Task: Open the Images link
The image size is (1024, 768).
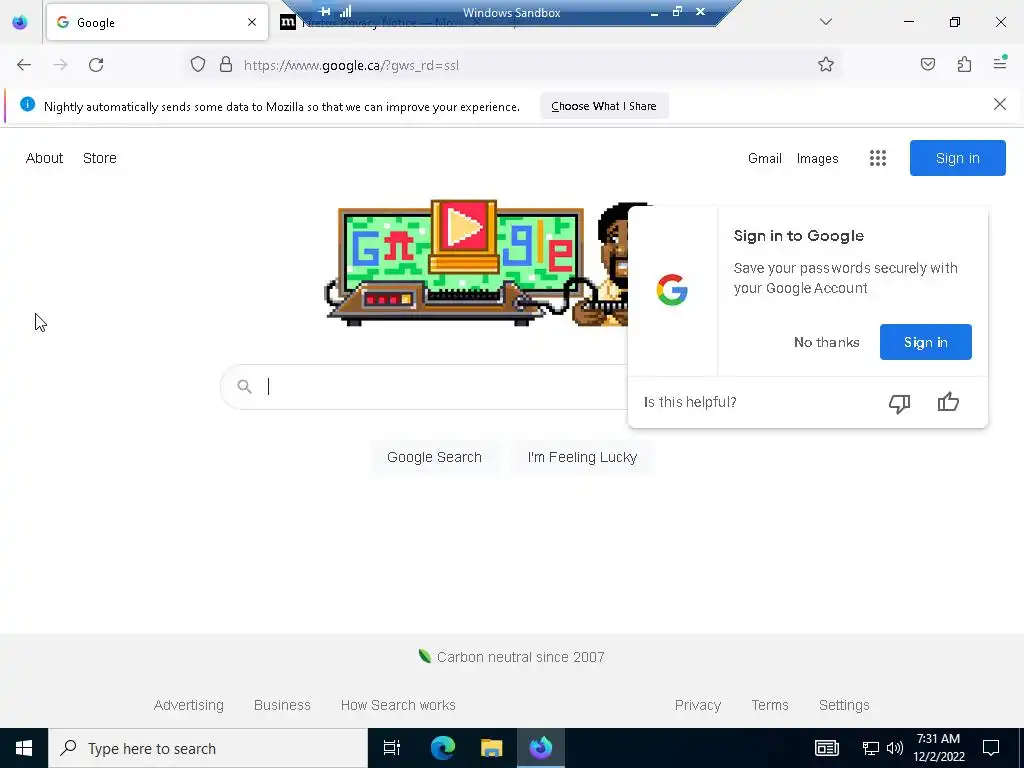Action: [817, 158]
